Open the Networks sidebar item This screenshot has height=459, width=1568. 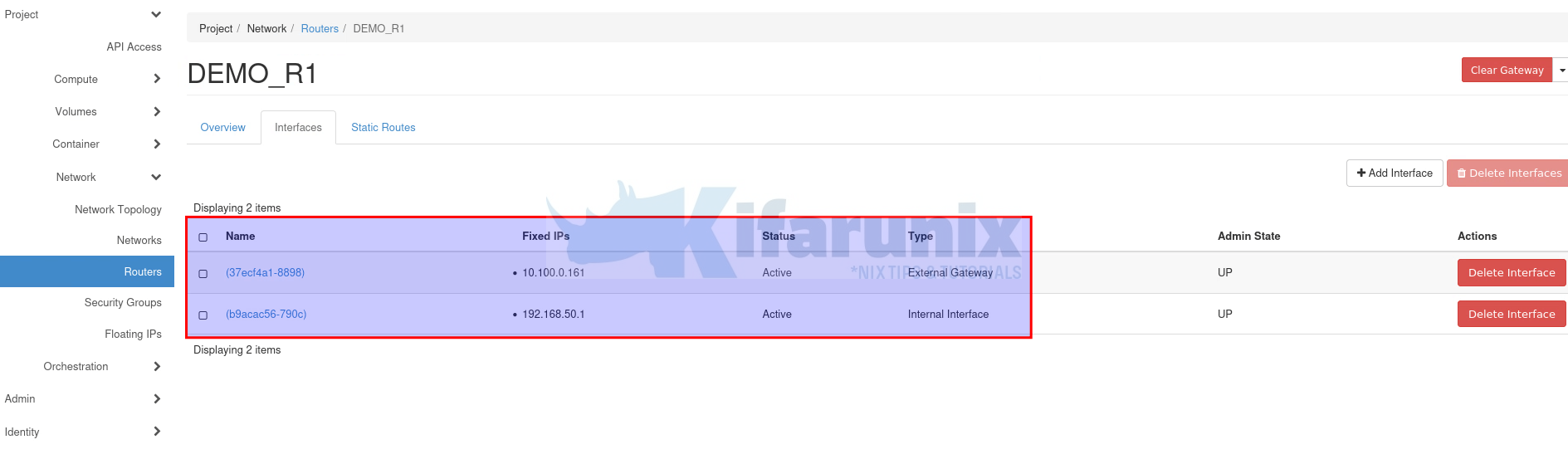click(139, 240)
